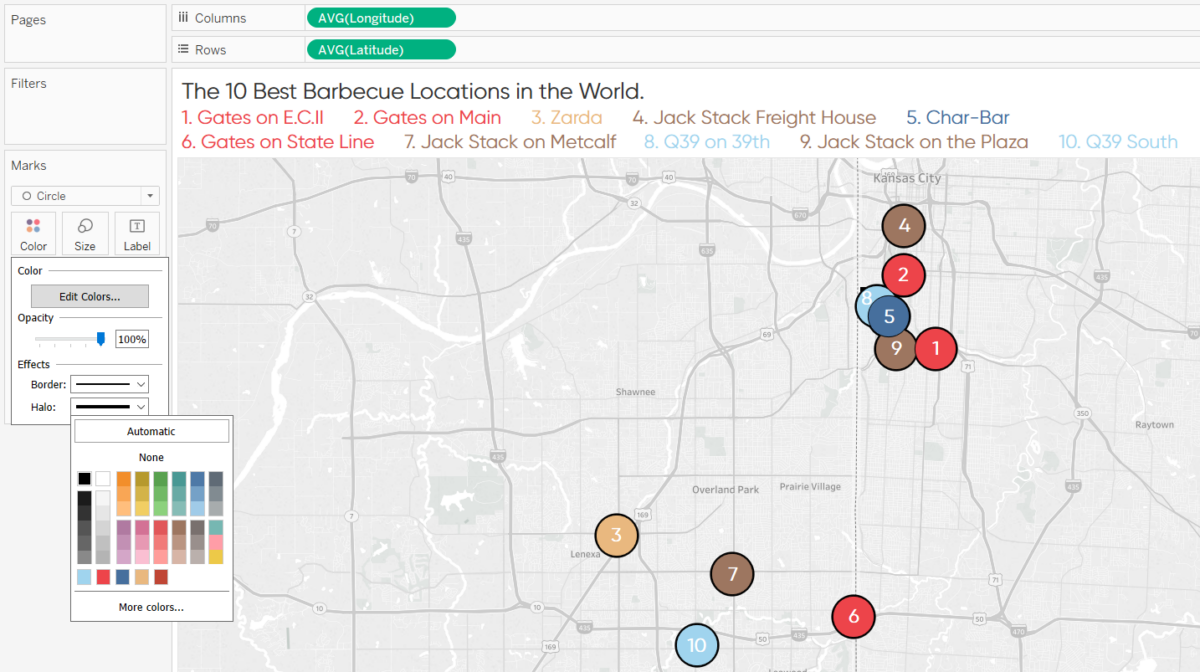The height and width of the screenshot is (672, 1200).
Task: Select the red swatch in the color palette
Action: 103,577
